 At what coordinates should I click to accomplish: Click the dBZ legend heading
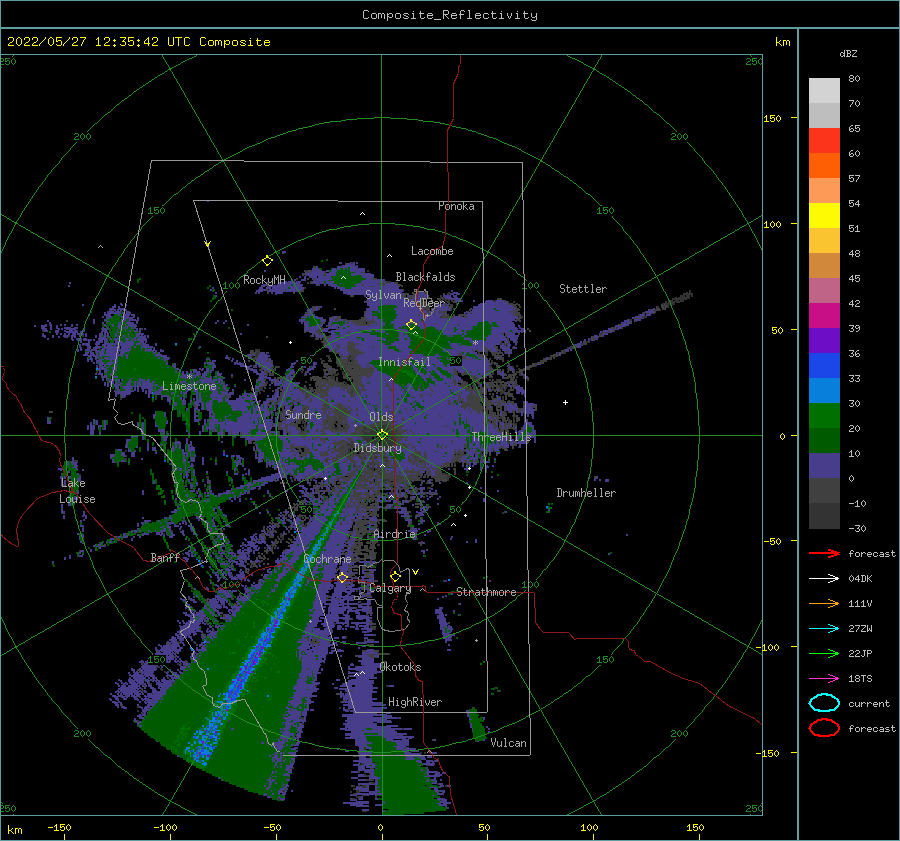[848, 53]
